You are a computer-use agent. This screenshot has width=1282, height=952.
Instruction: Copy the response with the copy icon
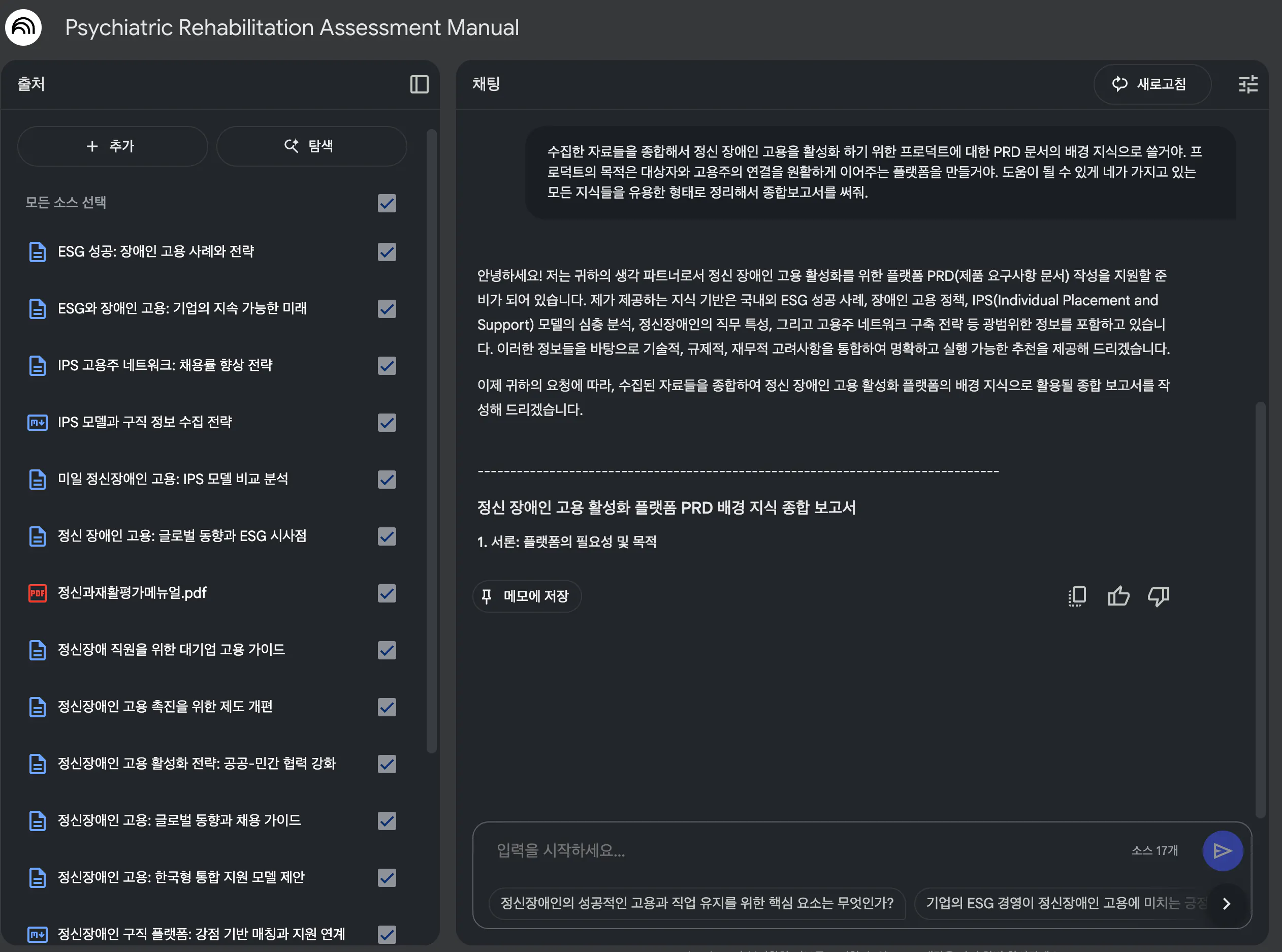click(x=1077, y=596)
